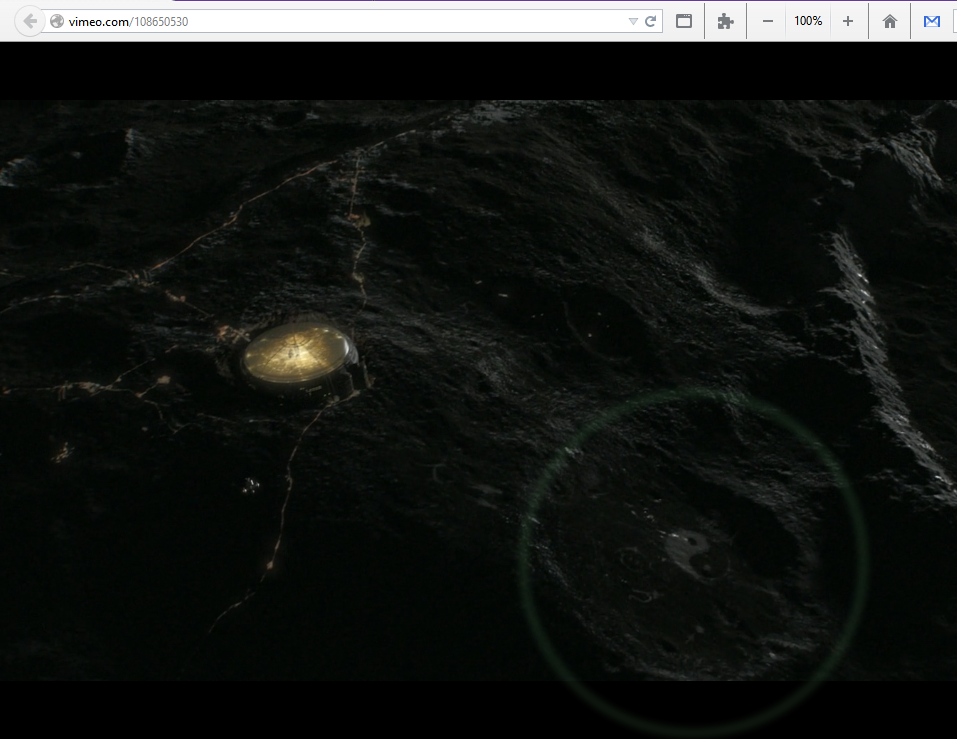Zoom out with the minus button
Screen dimensions: 957x739
click(x=768, y=21)
